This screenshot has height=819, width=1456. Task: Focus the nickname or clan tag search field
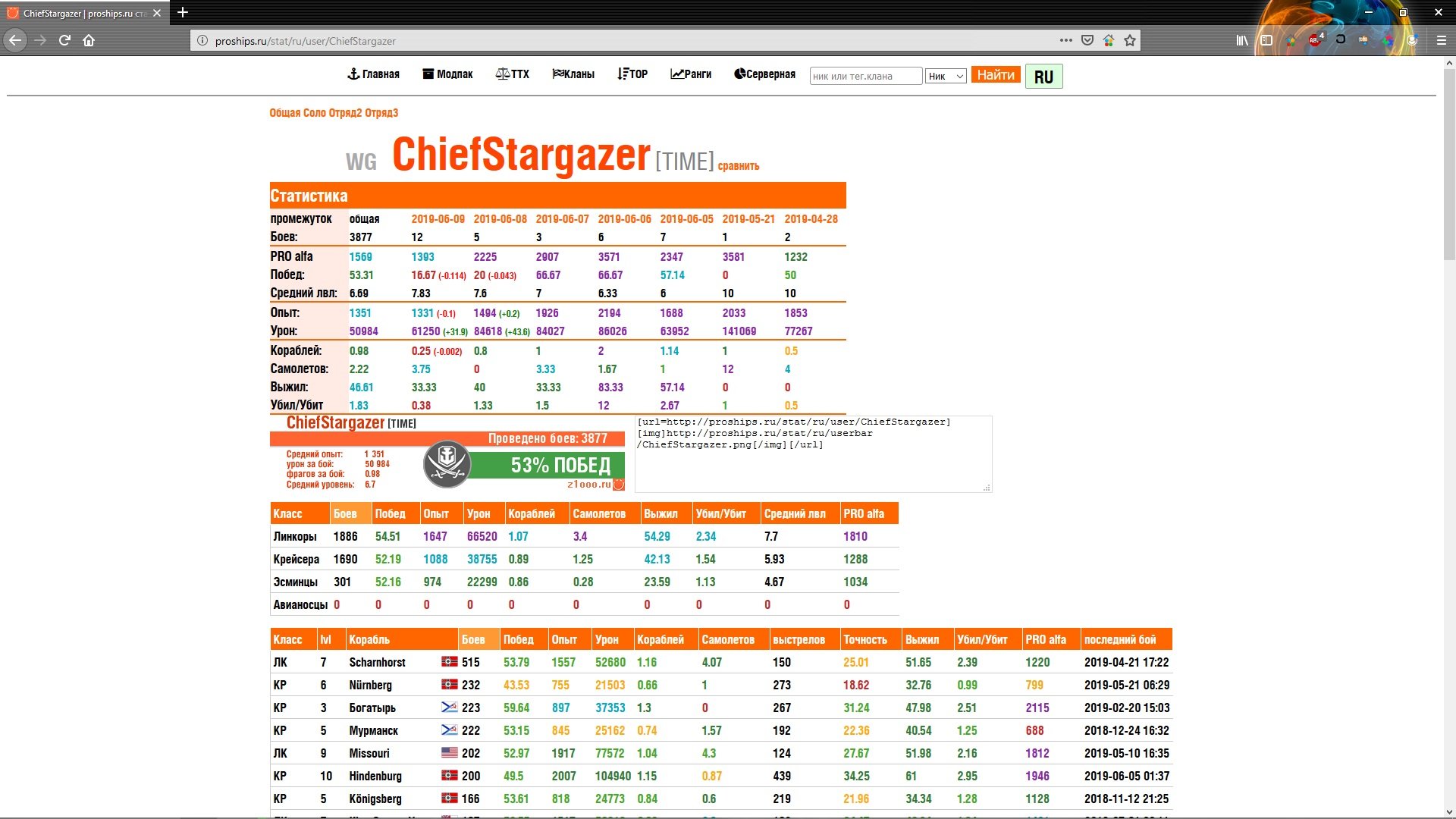866,76
